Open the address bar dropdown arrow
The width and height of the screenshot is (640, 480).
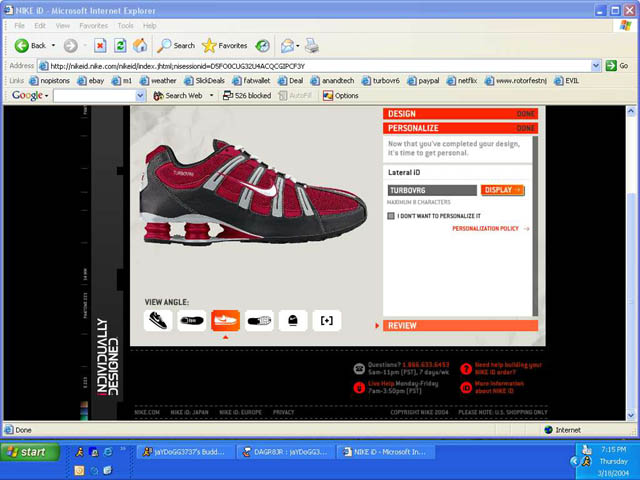[610, 65]
